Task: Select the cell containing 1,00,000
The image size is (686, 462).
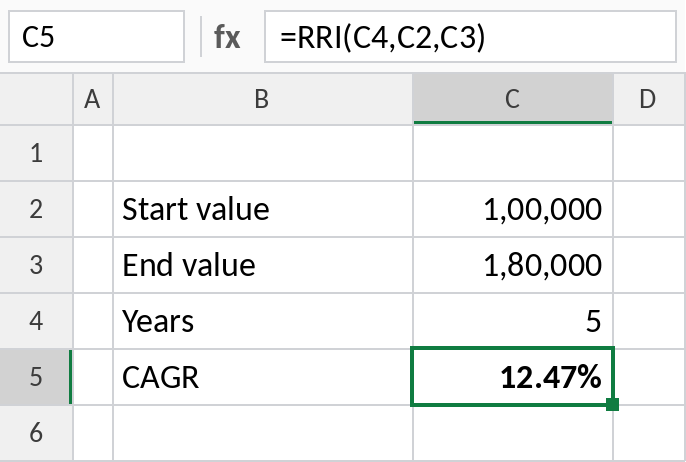Action: click(x=513, y=209)
